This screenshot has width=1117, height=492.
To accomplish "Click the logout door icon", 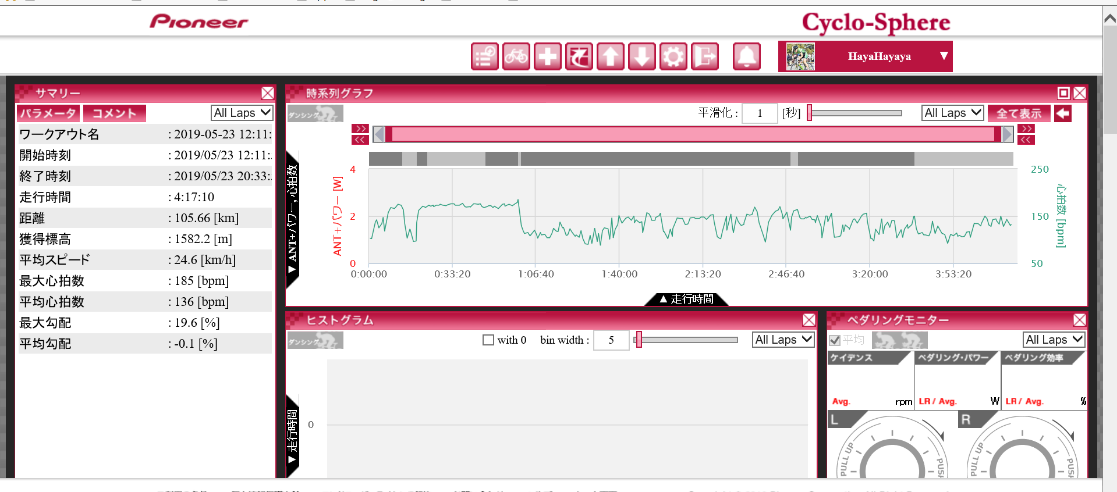I will [705, 57].
